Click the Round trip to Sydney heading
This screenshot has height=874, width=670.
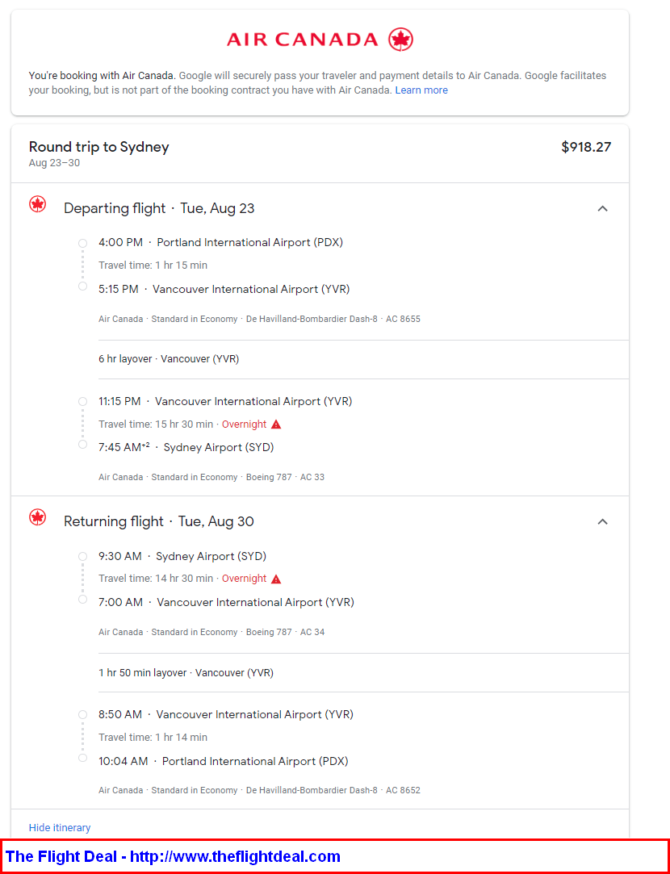pos(99,147)
